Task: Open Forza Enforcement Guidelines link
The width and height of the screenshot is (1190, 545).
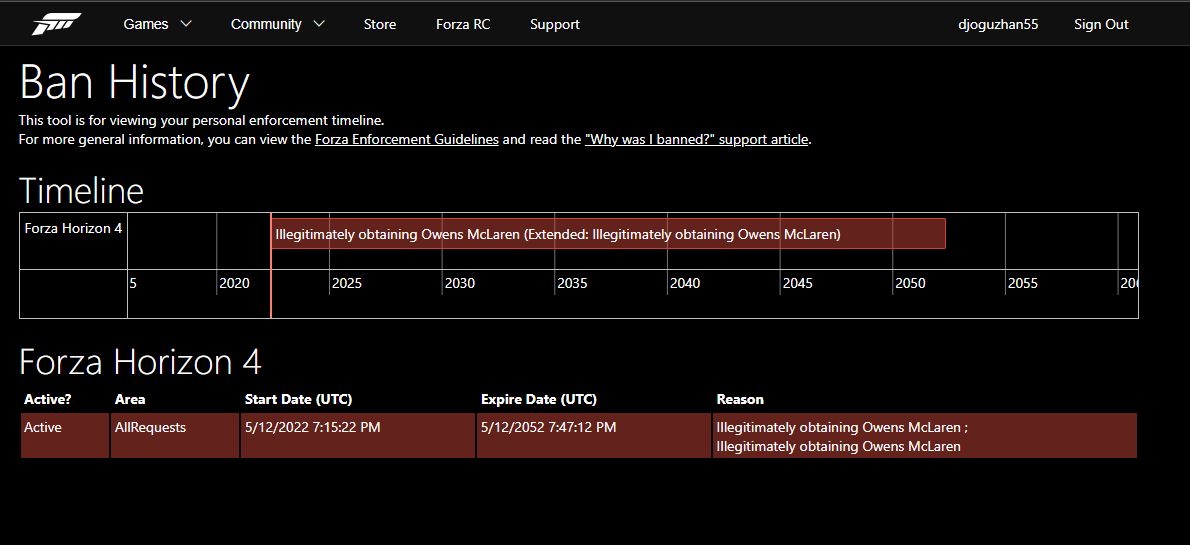Action: point(407,140)
